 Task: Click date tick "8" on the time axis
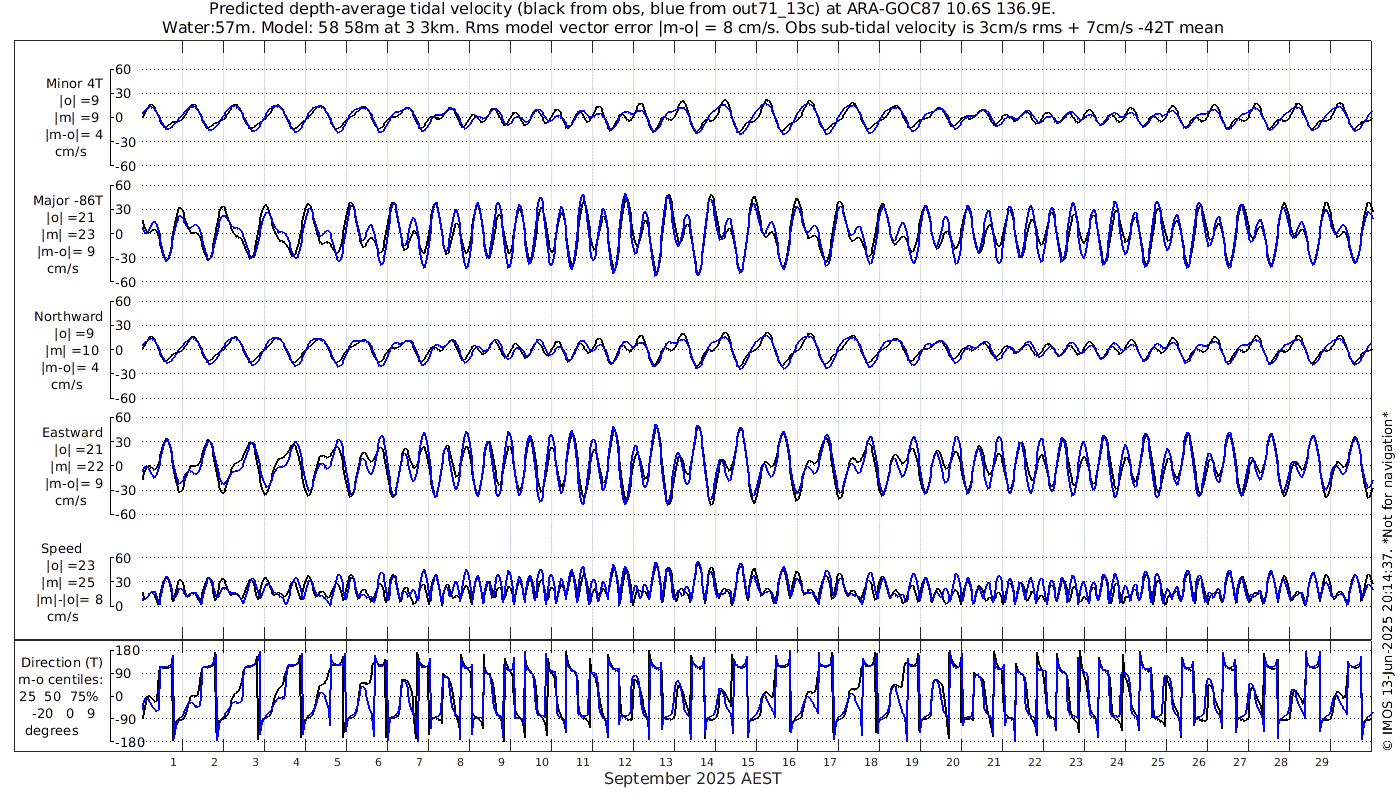460,762
